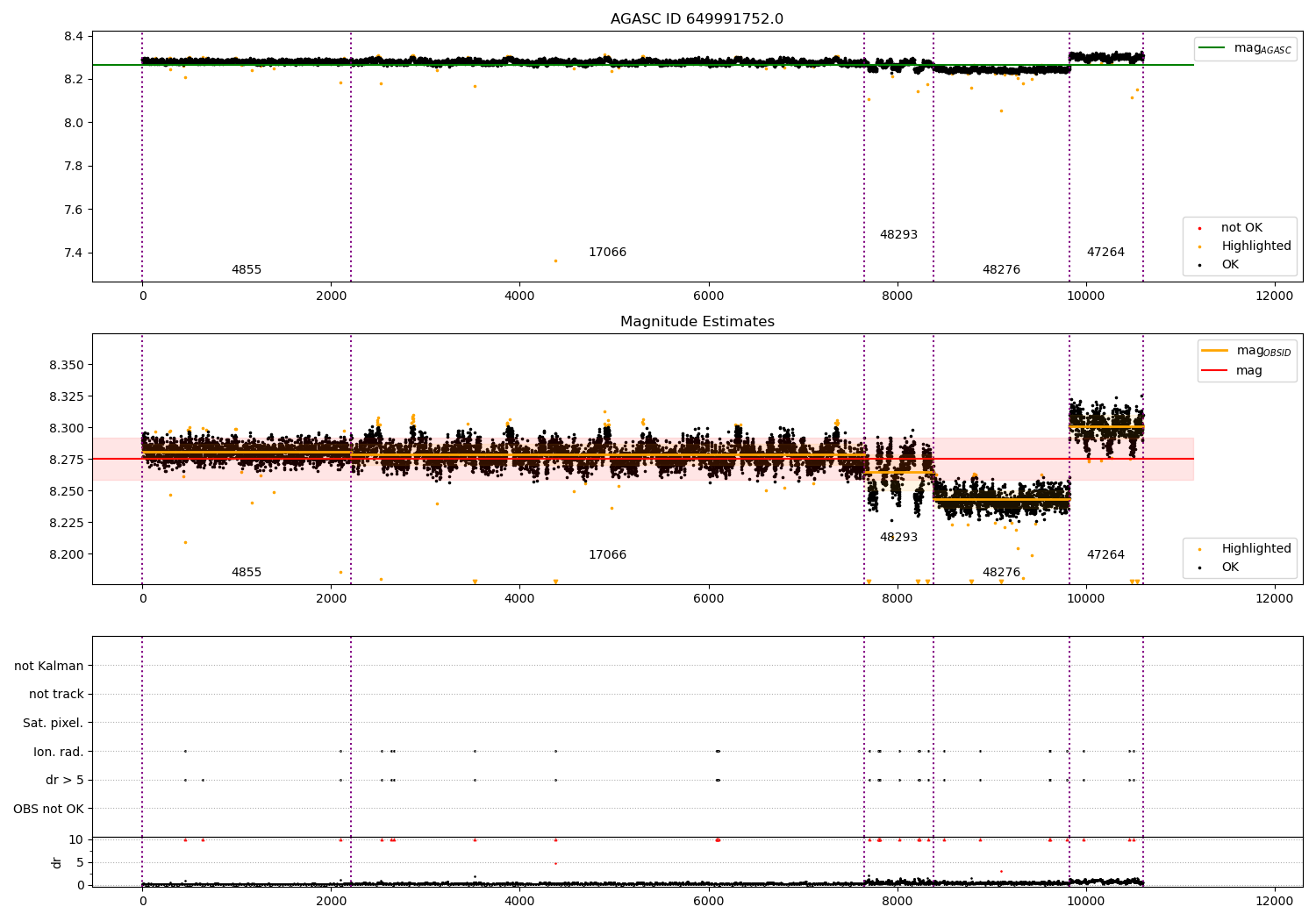Click the 5 tick on dr axis
1316x921 pixels.
click(x=81, y=863)
